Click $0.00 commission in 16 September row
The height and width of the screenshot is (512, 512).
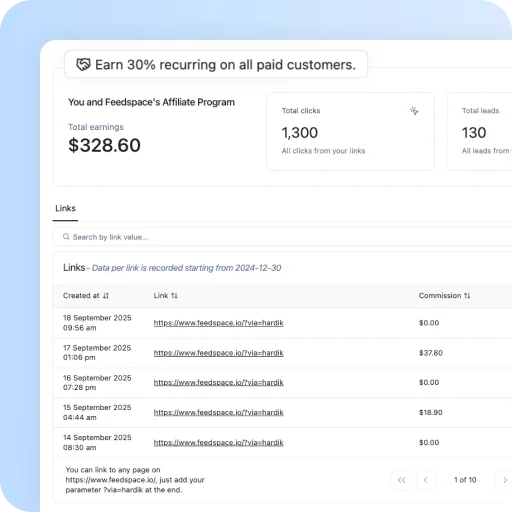pyautogui.click(x=429, y=382)
